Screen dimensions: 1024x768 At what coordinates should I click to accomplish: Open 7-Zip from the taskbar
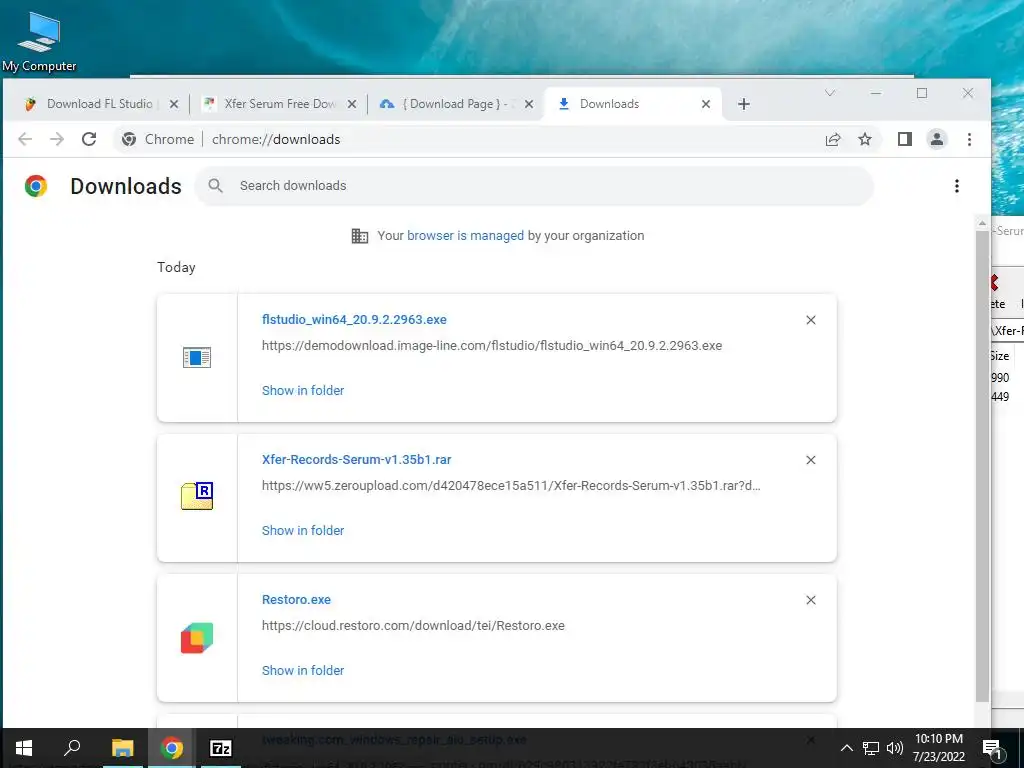tap(221, 748)
